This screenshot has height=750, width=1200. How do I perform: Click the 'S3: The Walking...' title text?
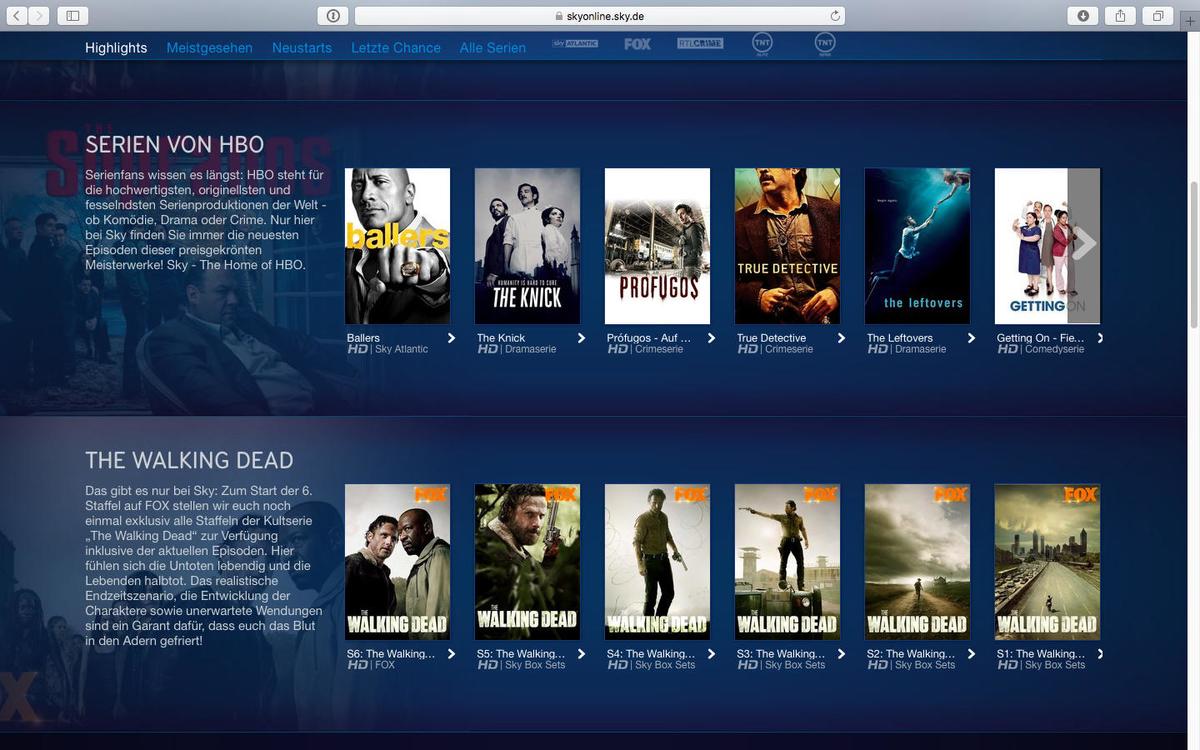click(x=781, y=654)
